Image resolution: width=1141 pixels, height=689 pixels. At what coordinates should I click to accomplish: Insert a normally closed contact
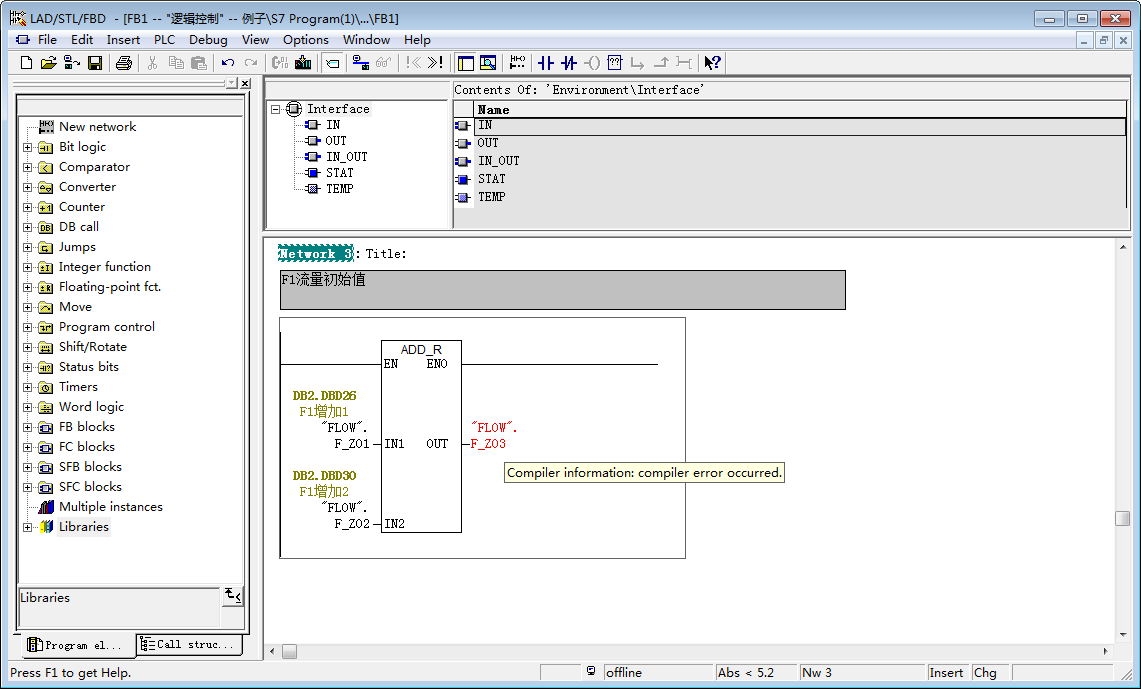click(x=569, y=63)
